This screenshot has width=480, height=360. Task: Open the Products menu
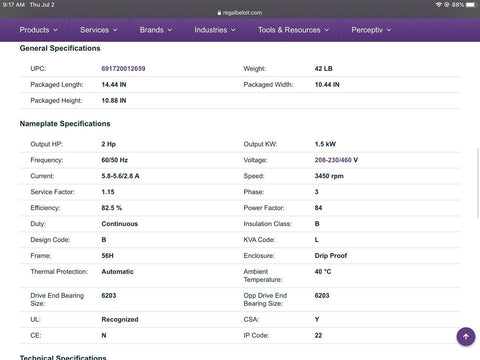[x=38, y=30]
